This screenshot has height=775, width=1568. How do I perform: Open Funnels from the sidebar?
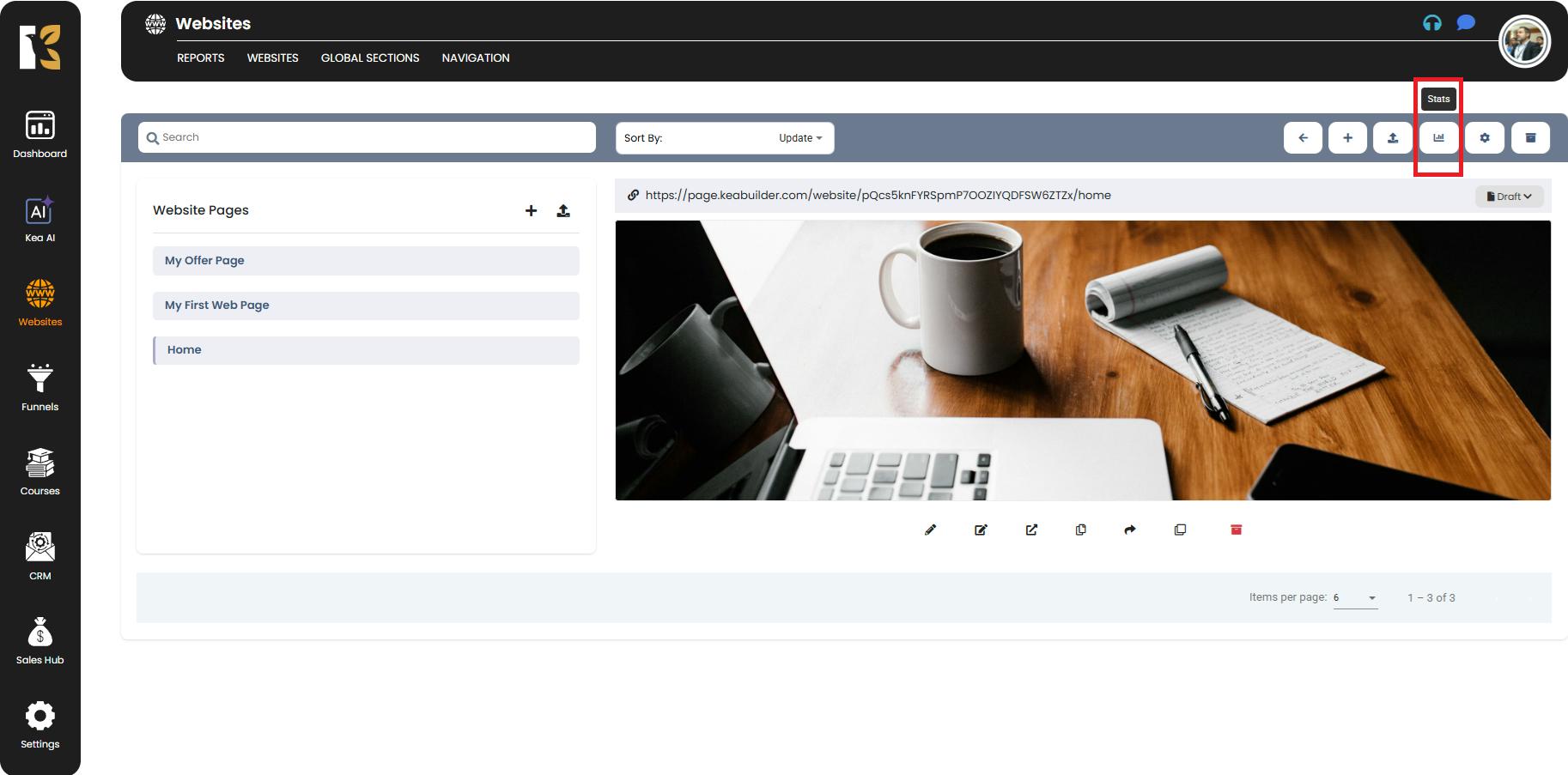[x=40, y=387]
